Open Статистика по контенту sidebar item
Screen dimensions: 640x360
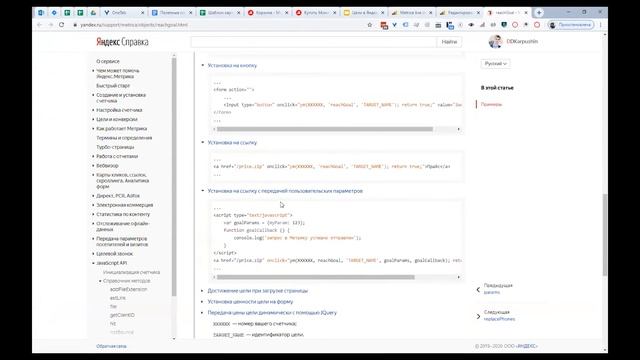tap(123, 214)
